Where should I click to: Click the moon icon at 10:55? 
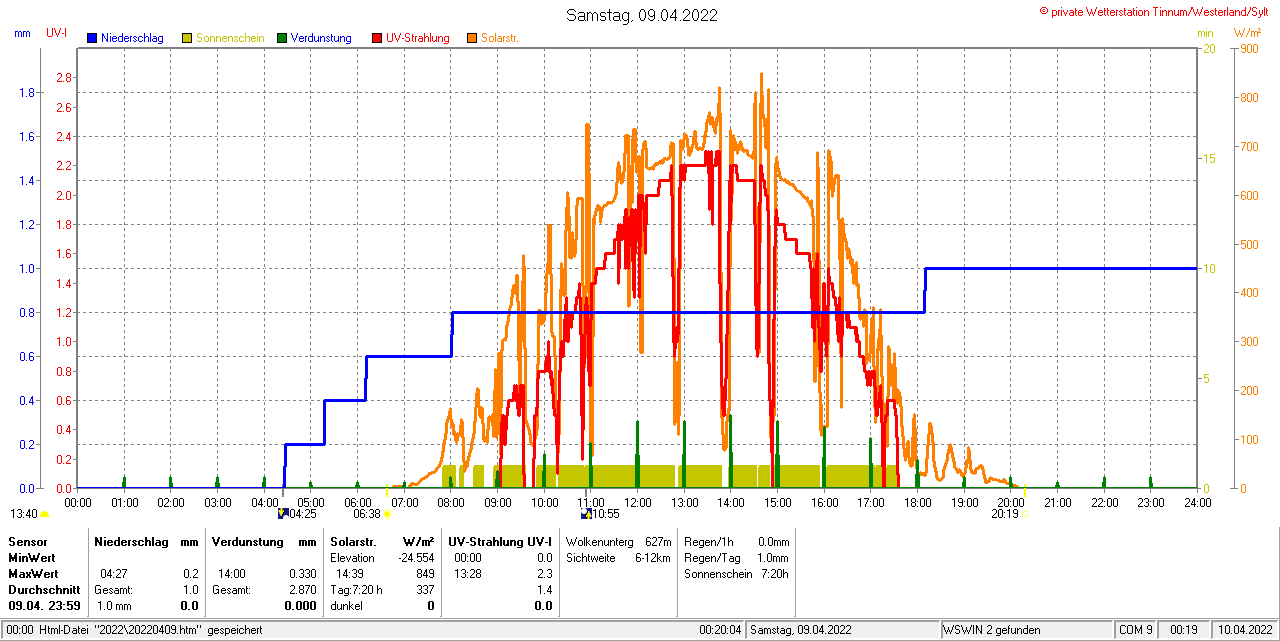(x=586, y=514)
